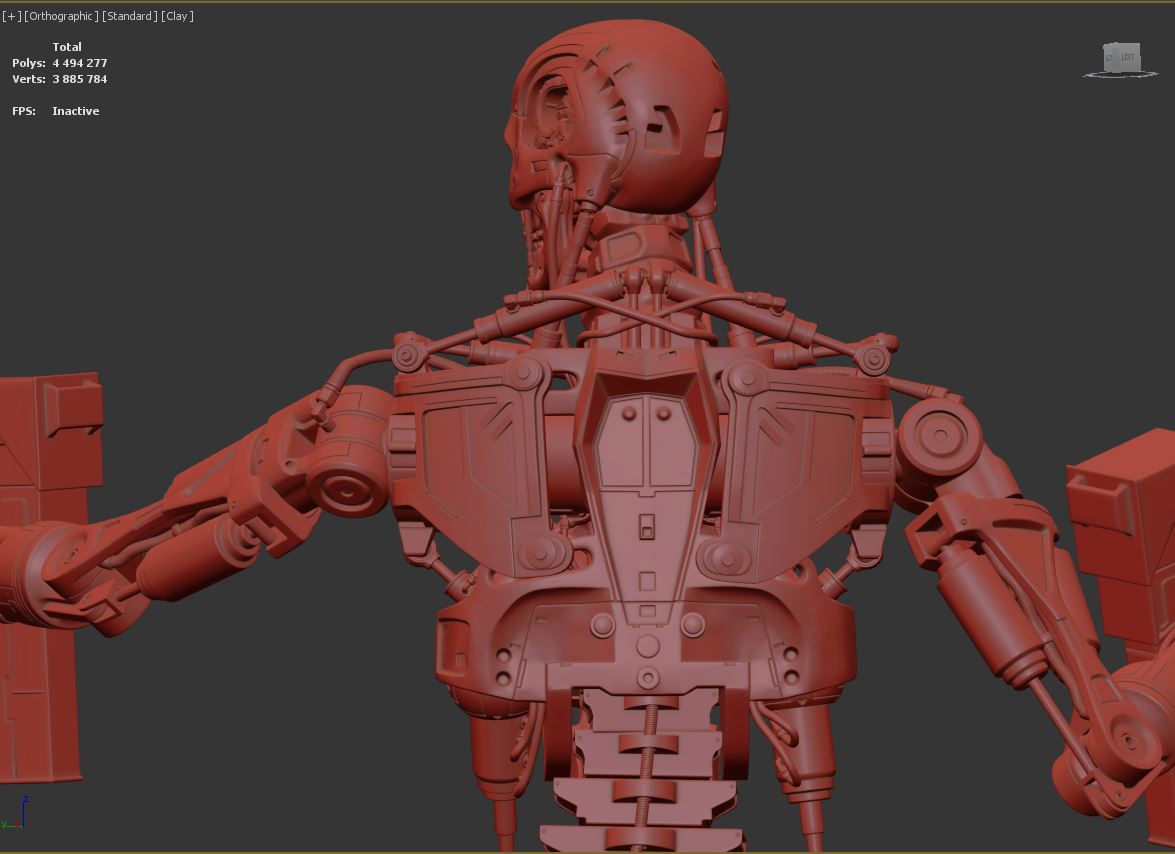Click the BACK face of the ViewCube

click(x=1108, y=56)
